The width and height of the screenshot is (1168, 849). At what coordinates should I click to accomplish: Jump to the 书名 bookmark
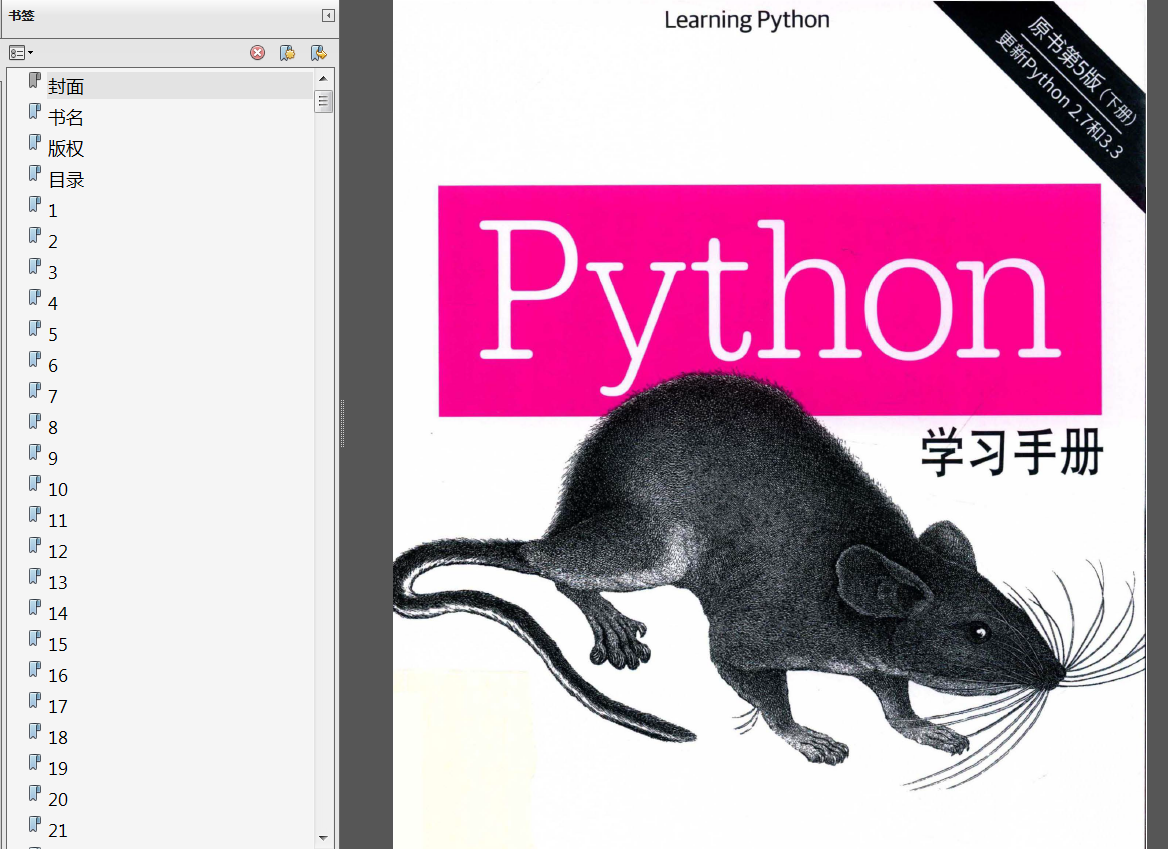(66, 118)
